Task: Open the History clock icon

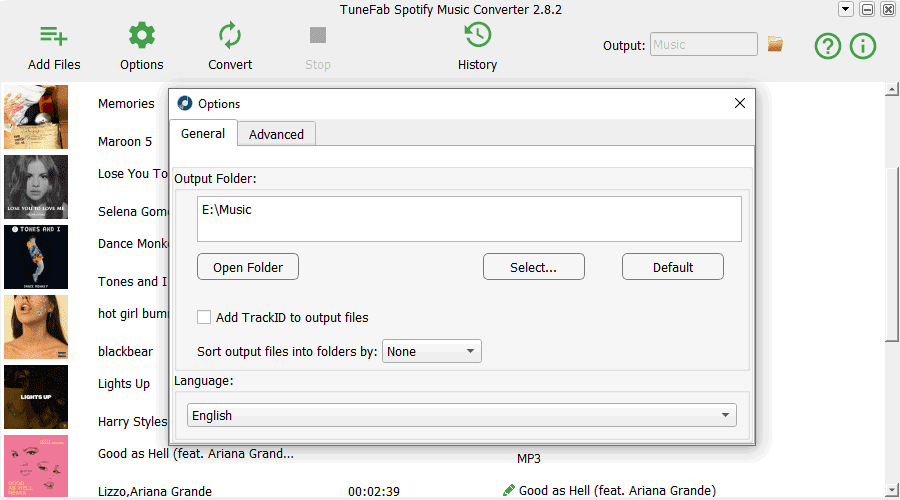Action: click(478, 35)
